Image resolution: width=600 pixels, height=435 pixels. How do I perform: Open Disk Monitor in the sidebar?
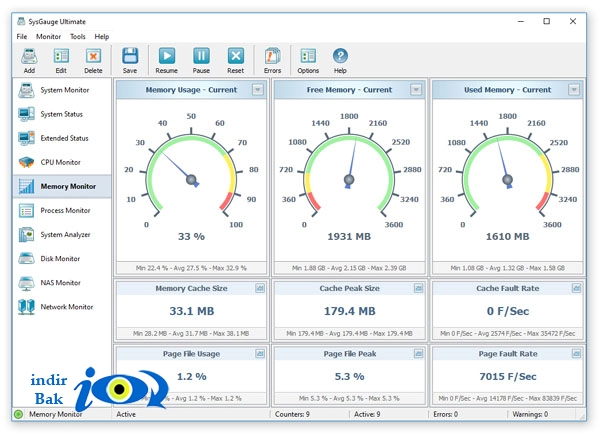tap(62, 259)
